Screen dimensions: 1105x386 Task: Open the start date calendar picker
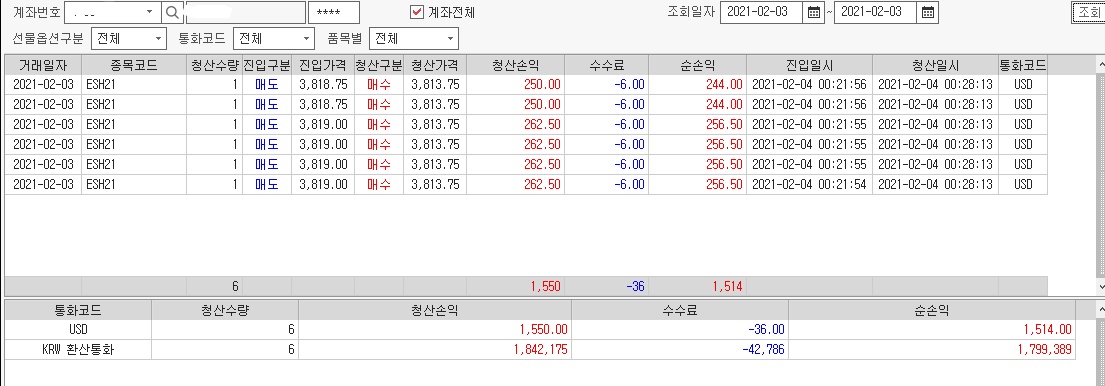(814, 12)
